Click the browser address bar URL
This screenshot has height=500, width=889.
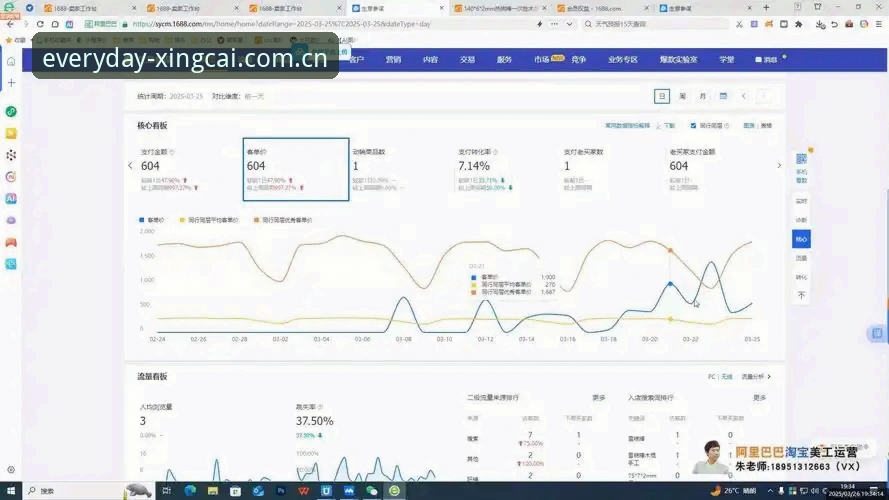[x=281, y=24]
